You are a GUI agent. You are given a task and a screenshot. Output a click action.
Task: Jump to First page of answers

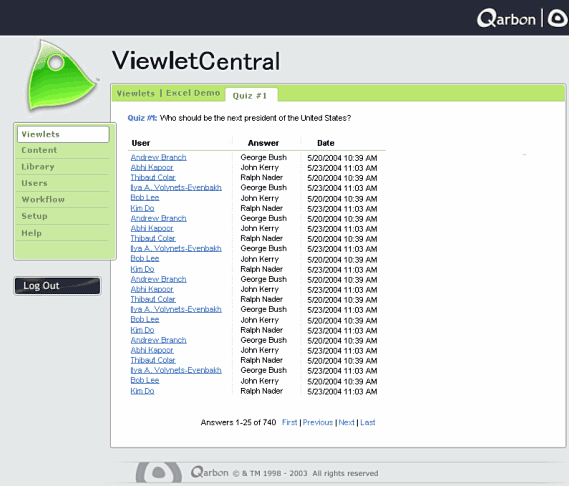290,422
